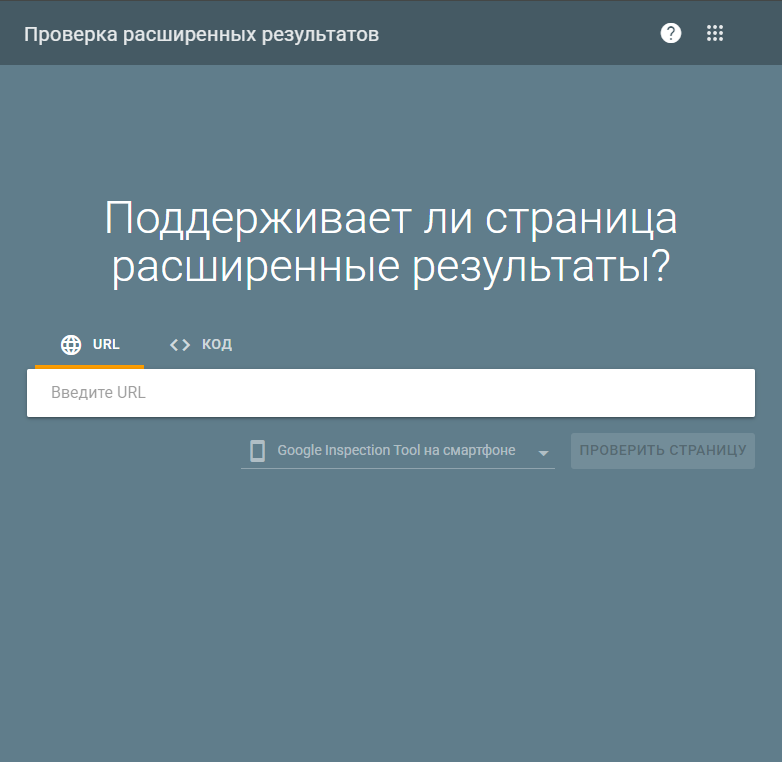Click the Проверка расширенных результатов title
This screenshot has height=762, width=782.
[x=201, y=34]
